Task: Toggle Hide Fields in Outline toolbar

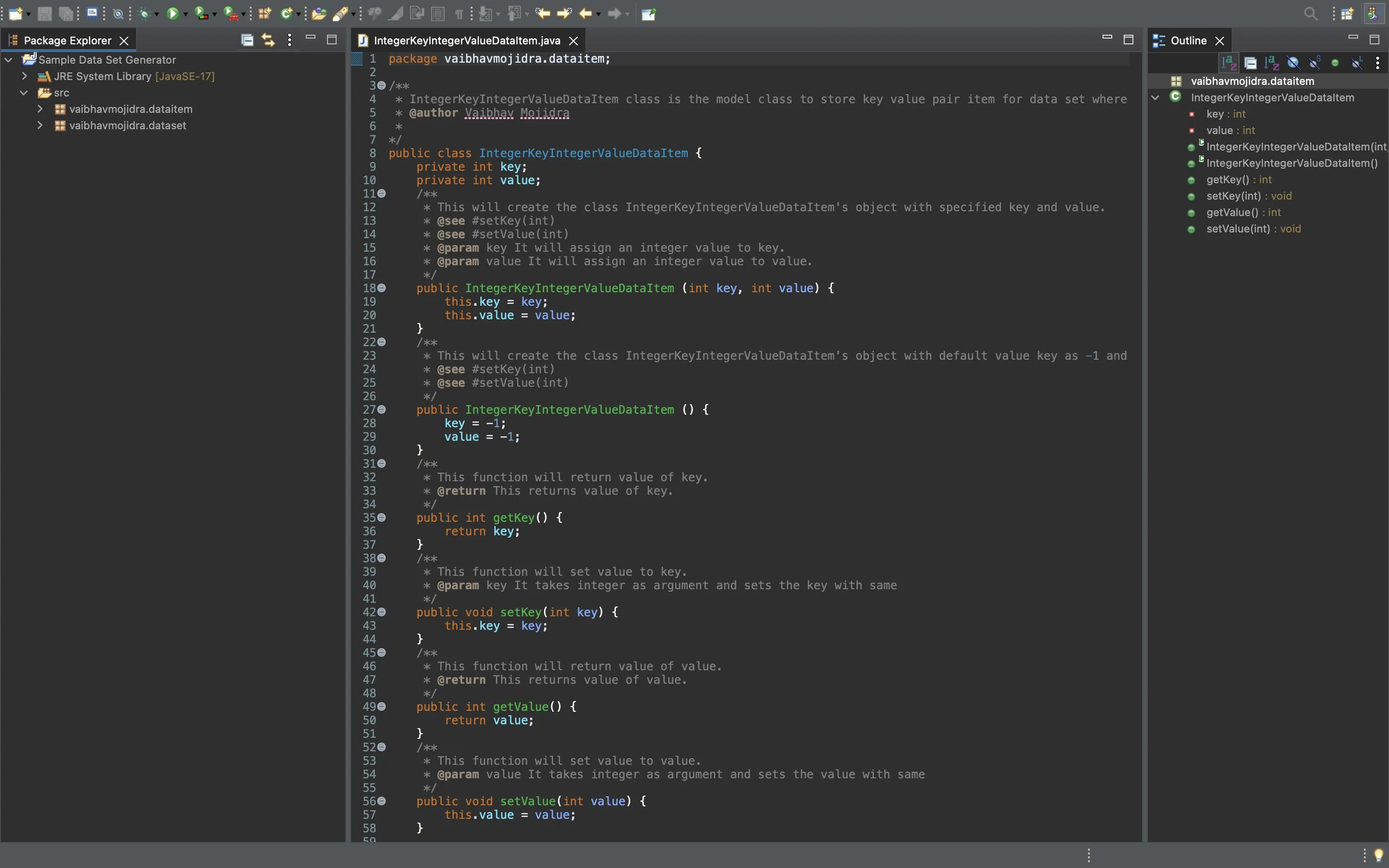Action: [x=1293, y=63]
